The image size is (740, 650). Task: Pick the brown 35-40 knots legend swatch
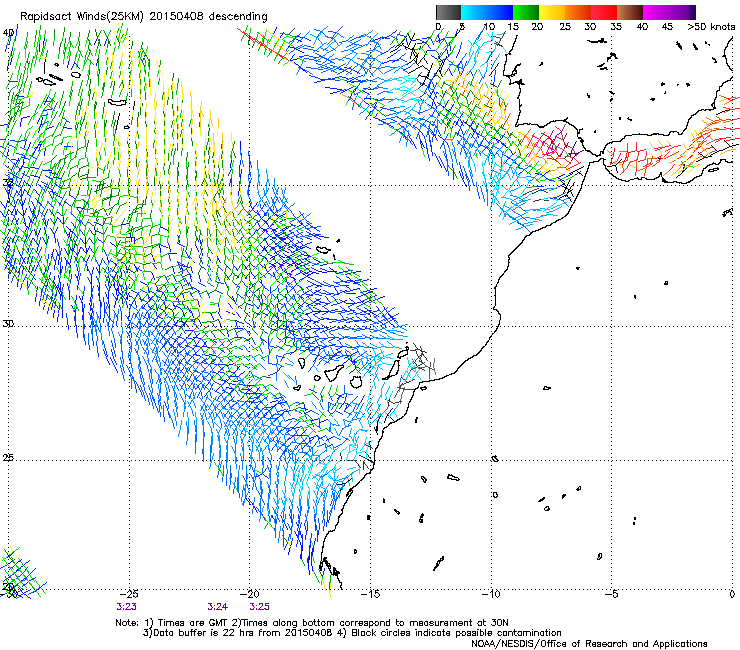[x=630, y=12]
